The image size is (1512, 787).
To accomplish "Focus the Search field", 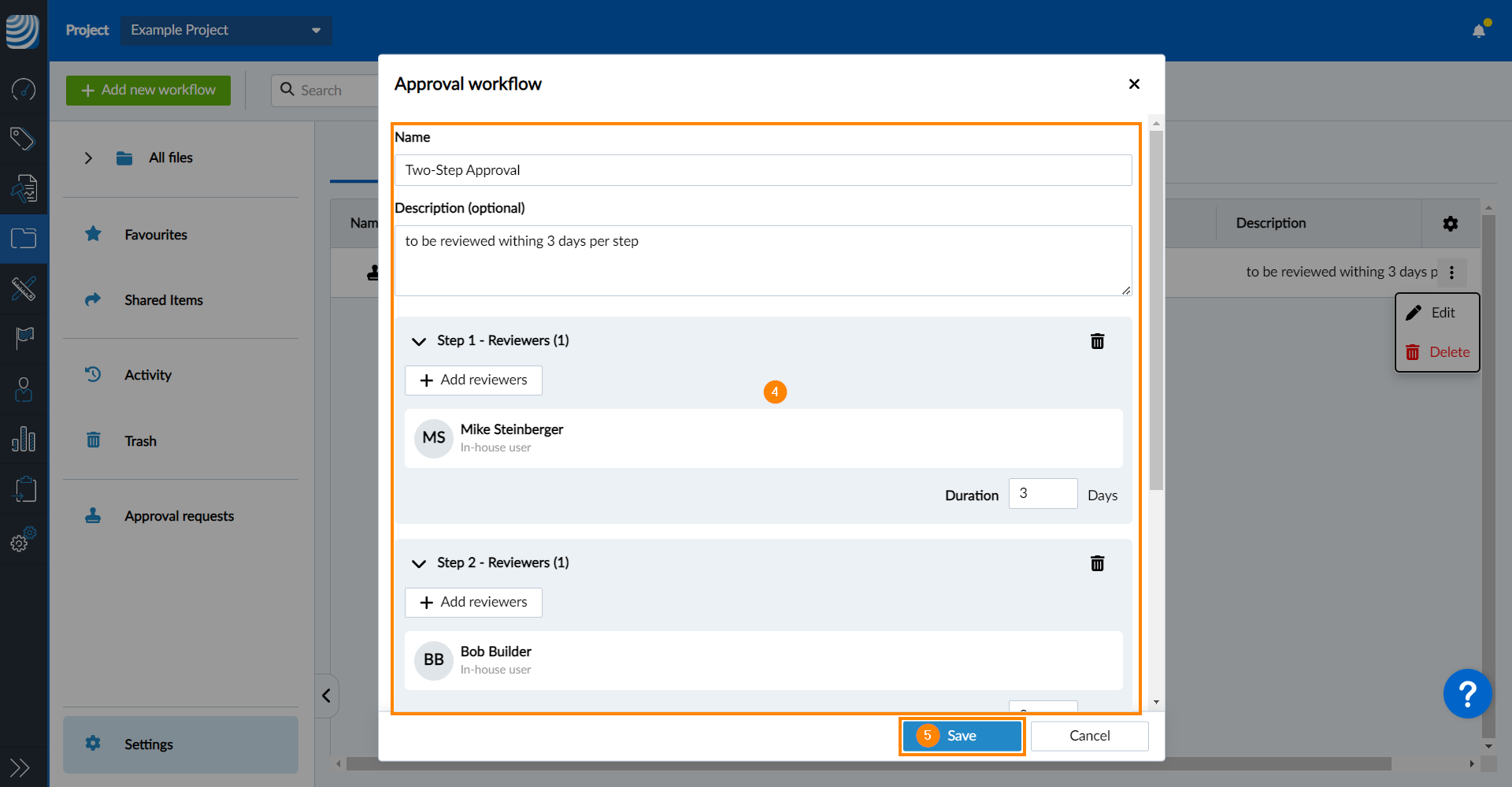I will pos(325,91).
